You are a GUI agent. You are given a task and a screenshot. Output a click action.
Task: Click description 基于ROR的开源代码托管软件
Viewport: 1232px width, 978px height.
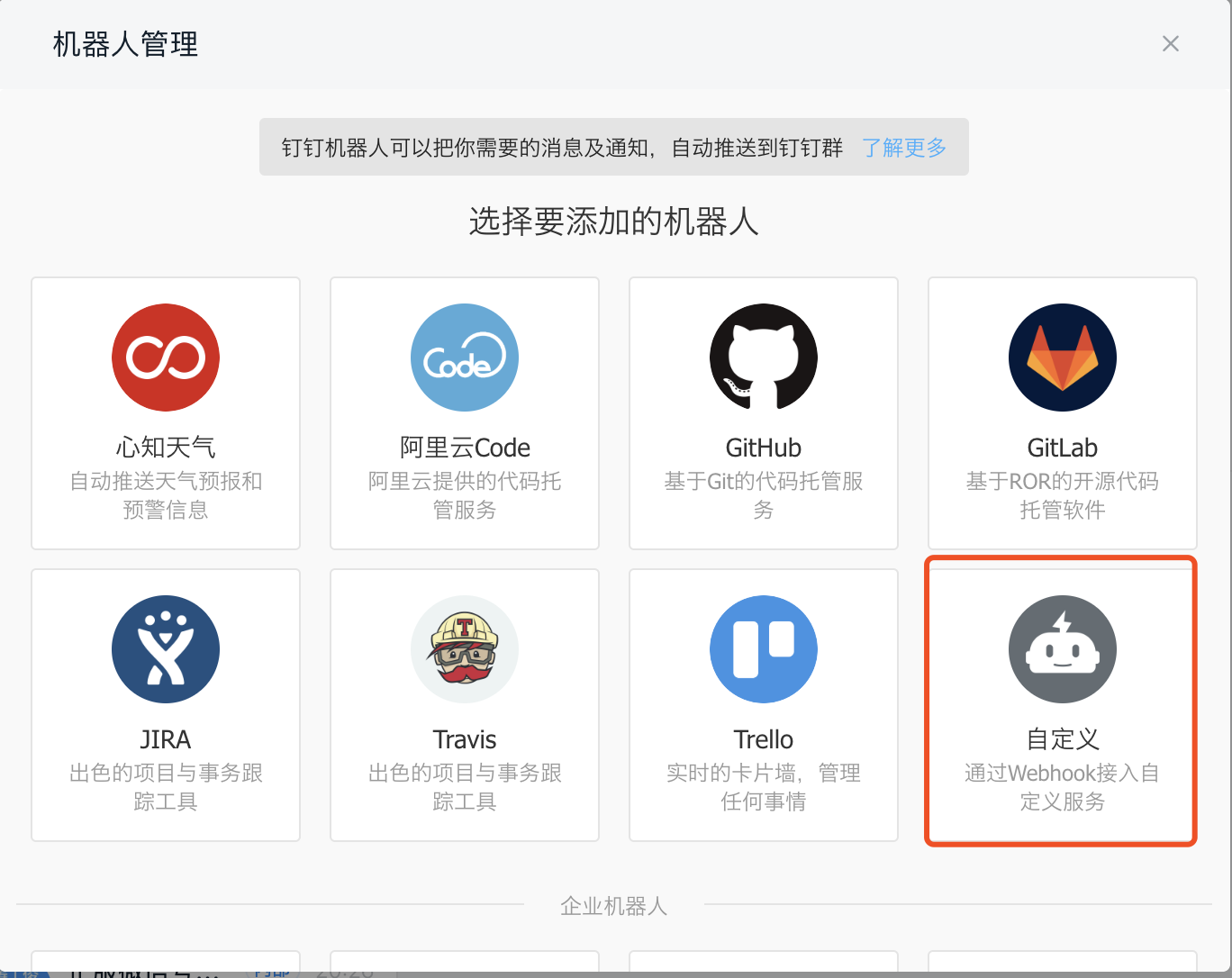[1063, 495]
